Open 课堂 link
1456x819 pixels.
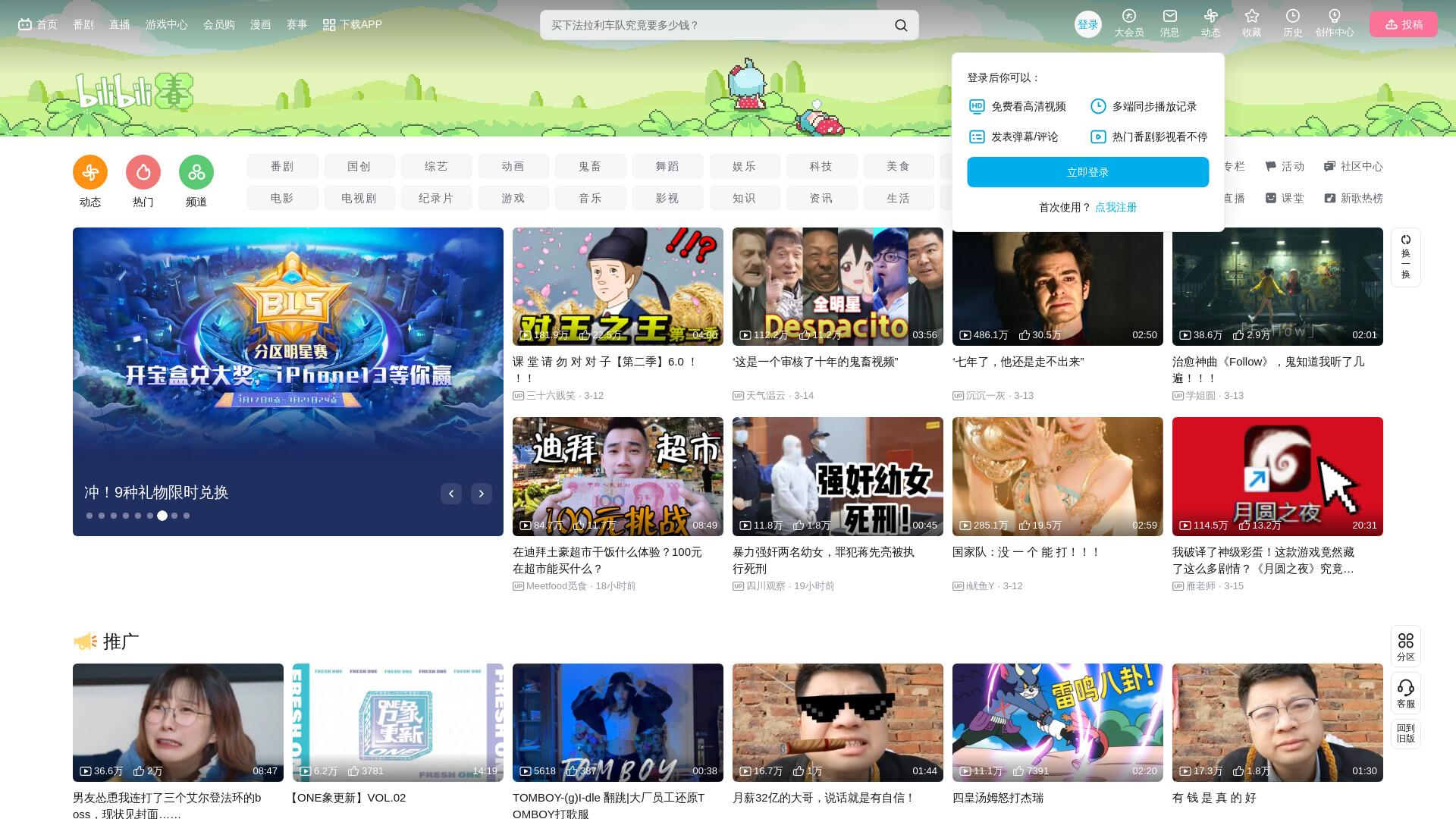coord(1285,198)
